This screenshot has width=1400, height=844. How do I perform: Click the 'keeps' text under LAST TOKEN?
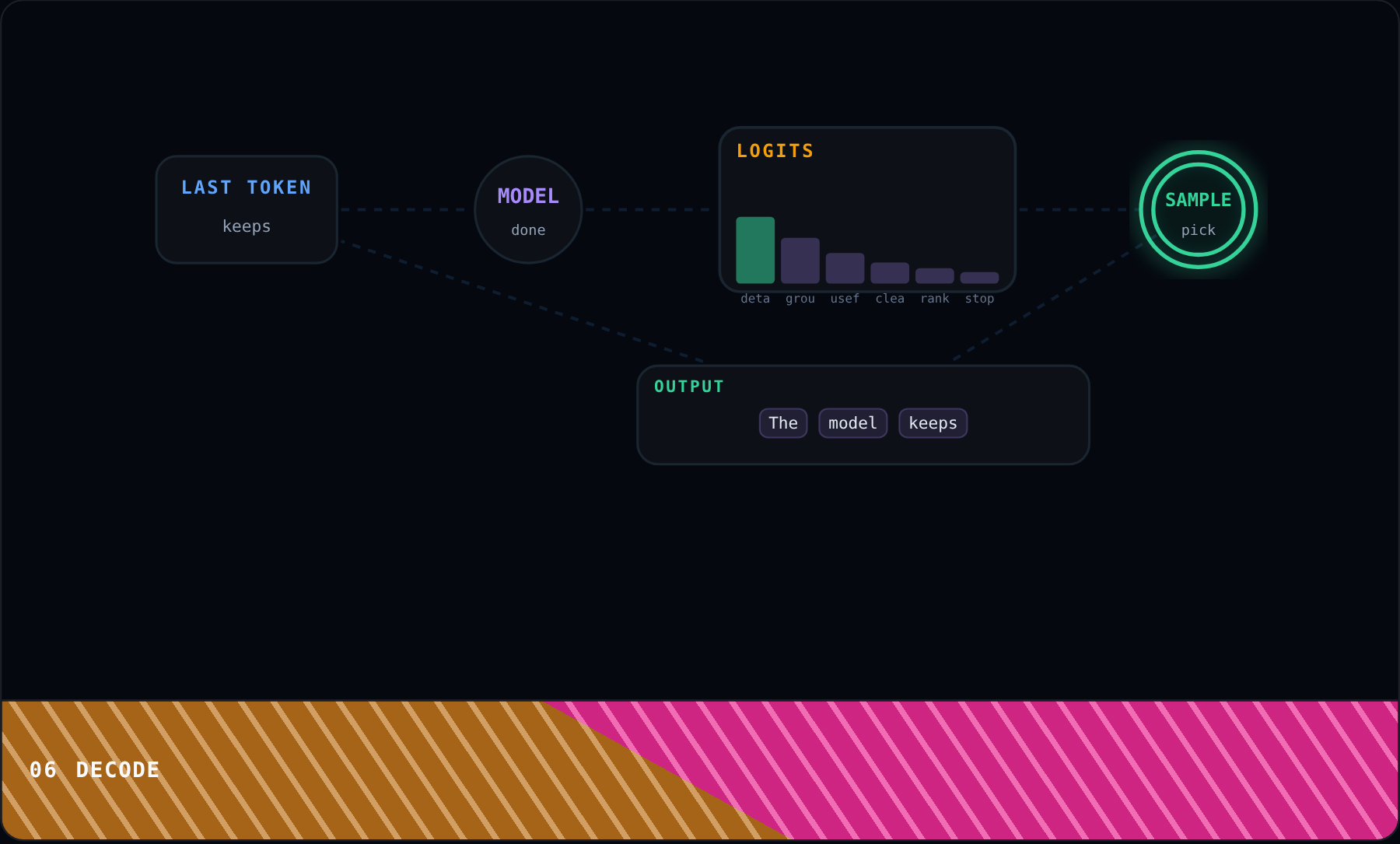pyautogui.click(x=247, y=226)
